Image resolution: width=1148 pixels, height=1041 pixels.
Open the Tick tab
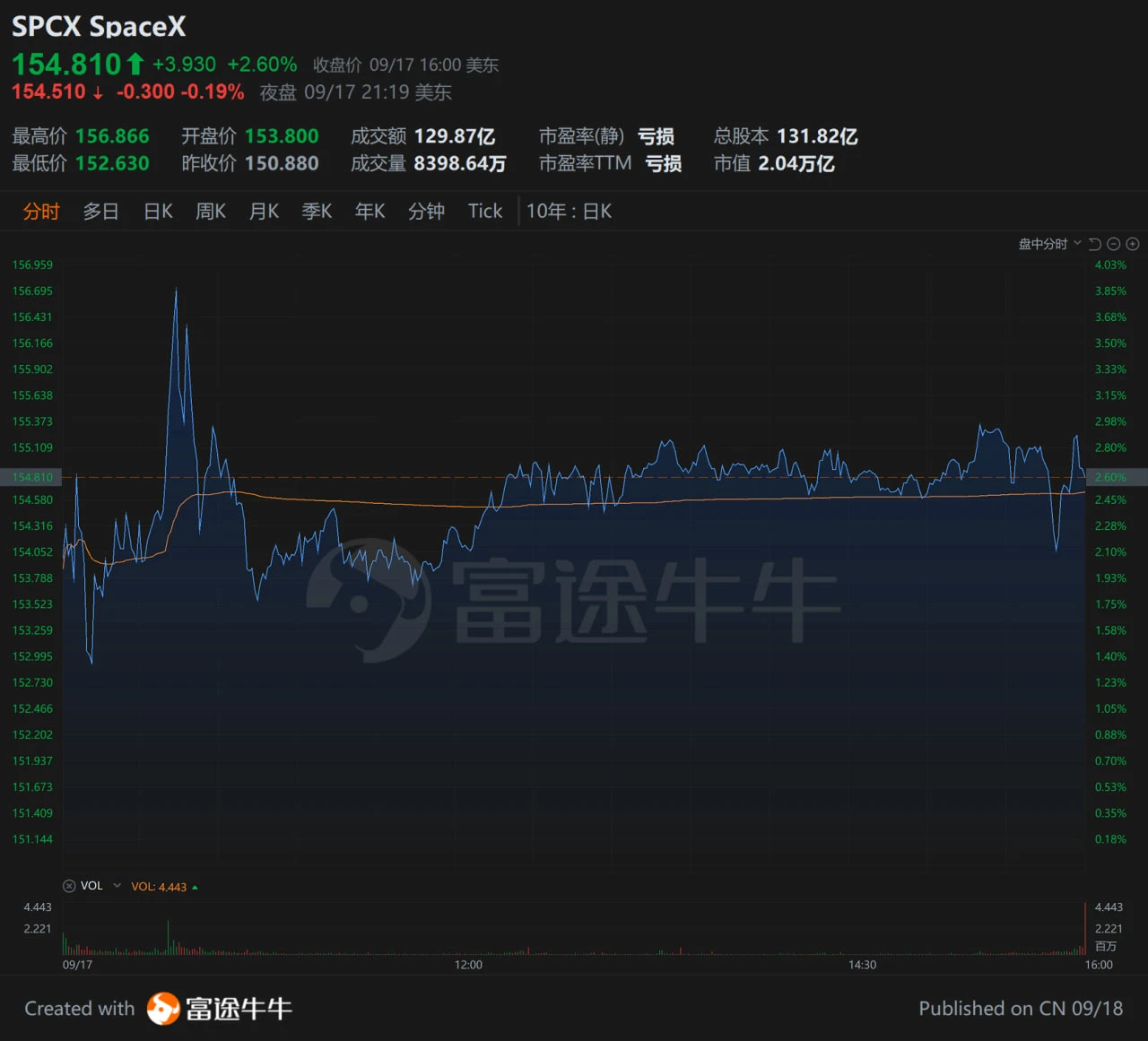[485, 212]
